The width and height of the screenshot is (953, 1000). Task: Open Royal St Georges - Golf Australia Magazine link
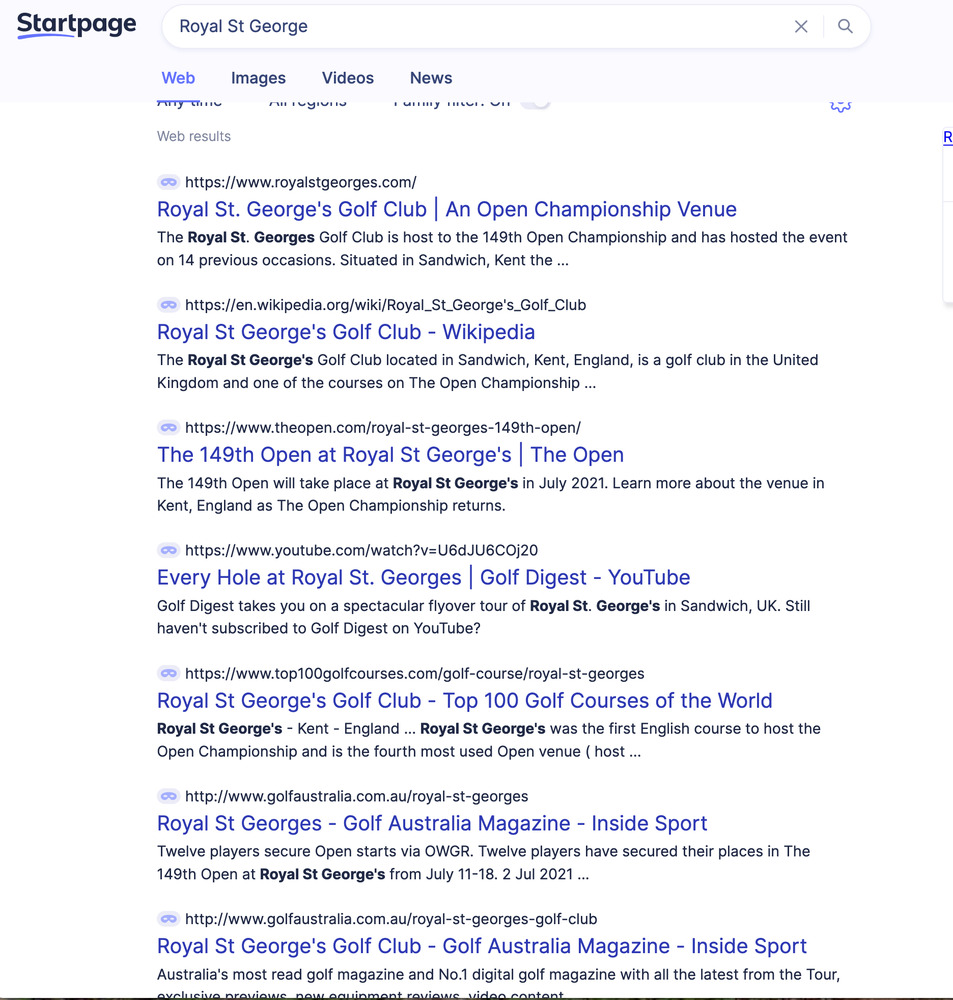point(432,824)
